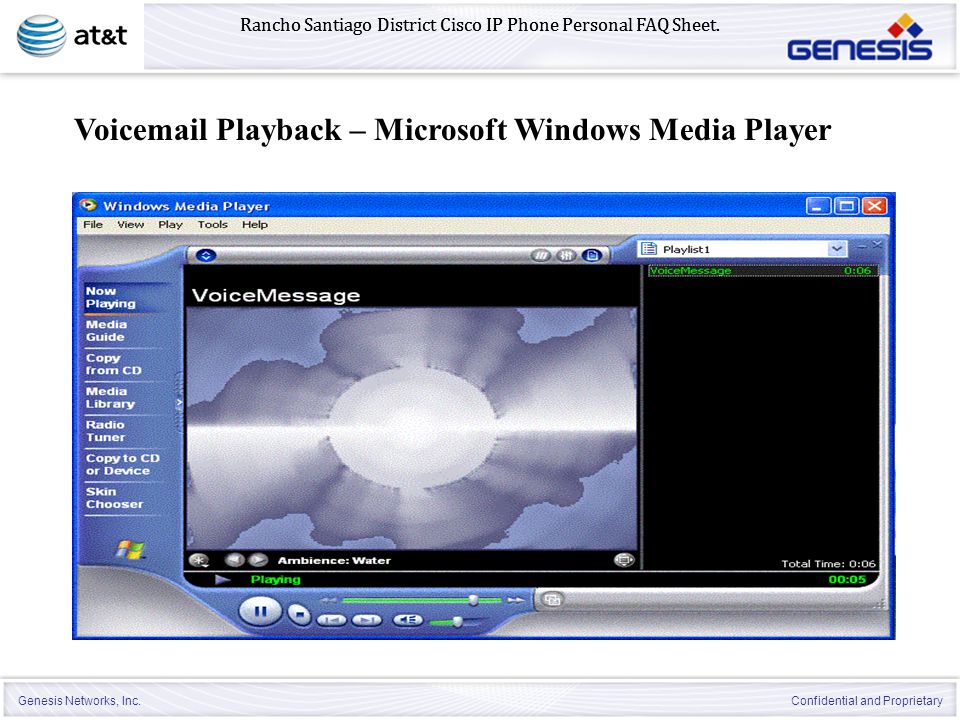Open the Skin Chooser tab
The width and height of the screenshot is (960, 720).
114,498
